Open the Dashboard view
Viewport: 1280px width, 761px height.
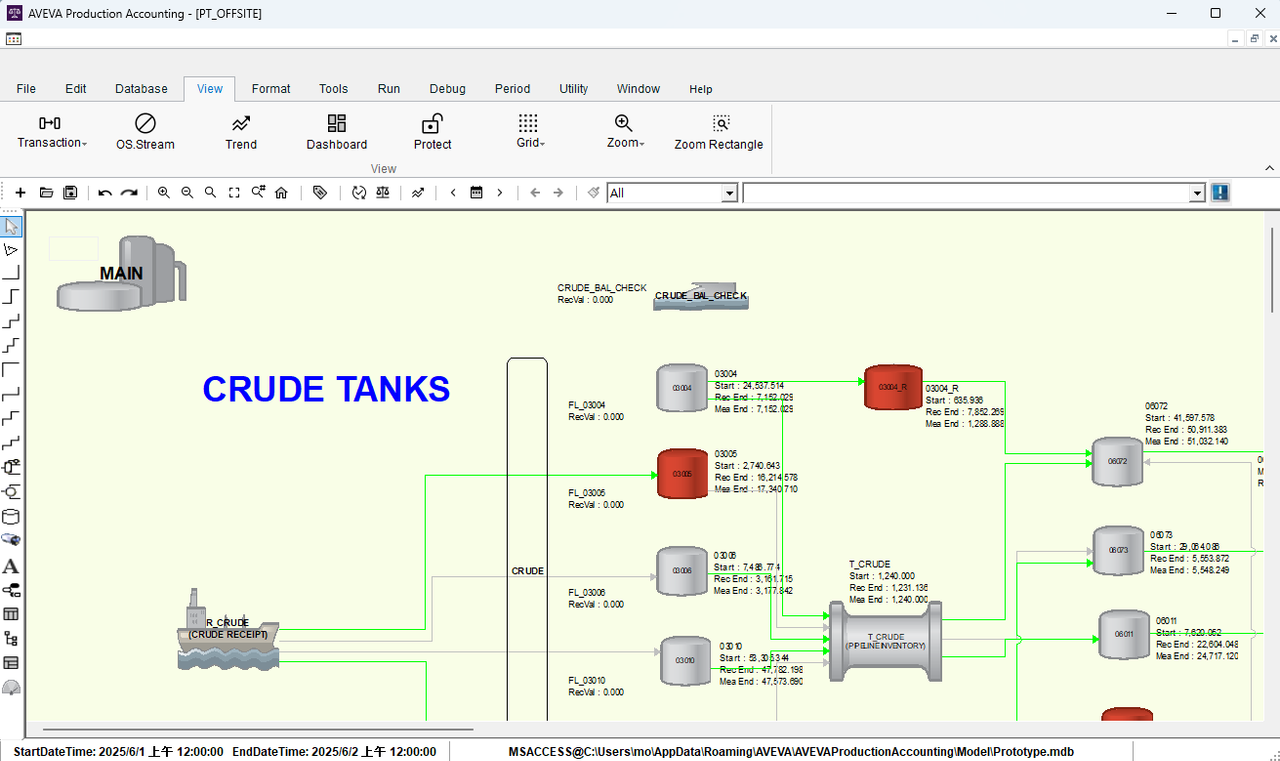click(337, 131)
